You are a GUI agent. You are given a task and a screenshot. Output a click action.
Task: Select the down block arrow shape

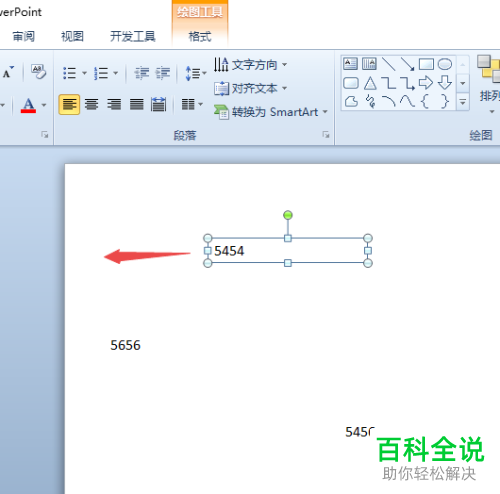445,82
